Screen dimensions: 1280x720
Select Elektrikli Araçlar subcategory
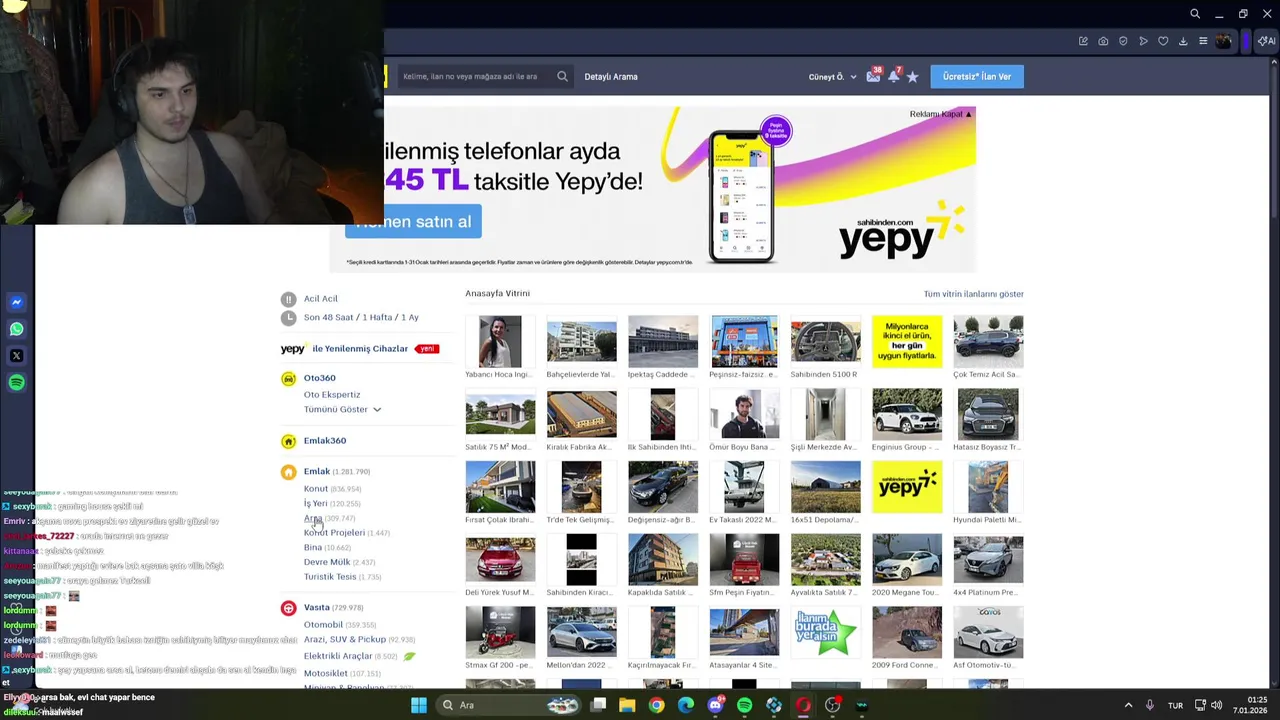point(338,656)
